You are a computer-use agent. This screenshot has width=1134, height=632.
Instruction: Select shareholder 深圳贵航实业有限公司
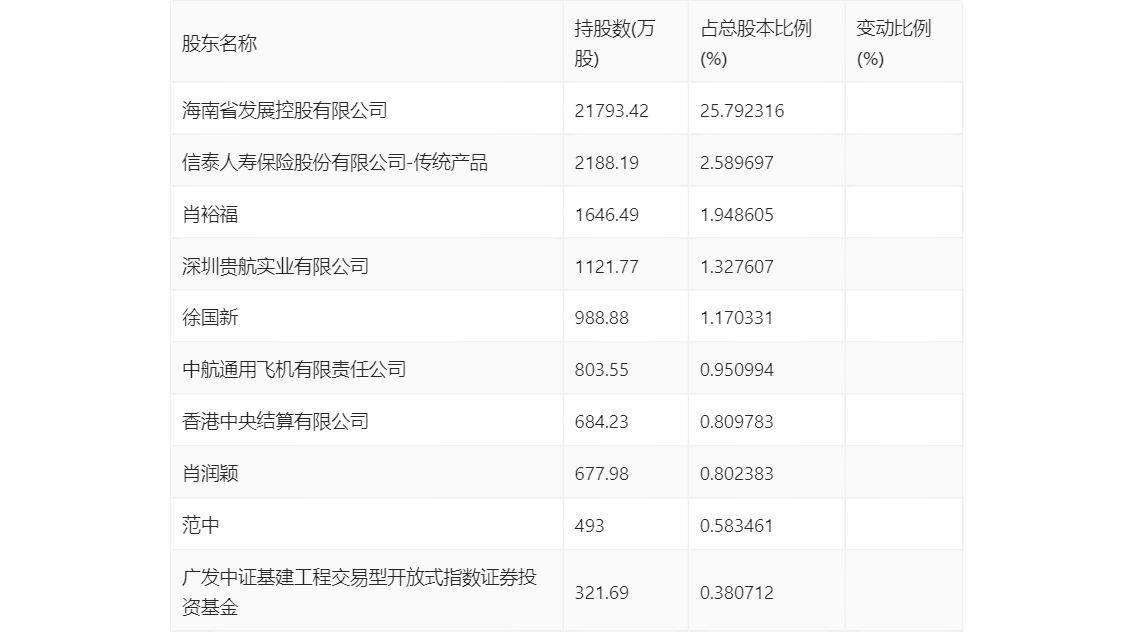pyautogui.click(x=275, y=267)
